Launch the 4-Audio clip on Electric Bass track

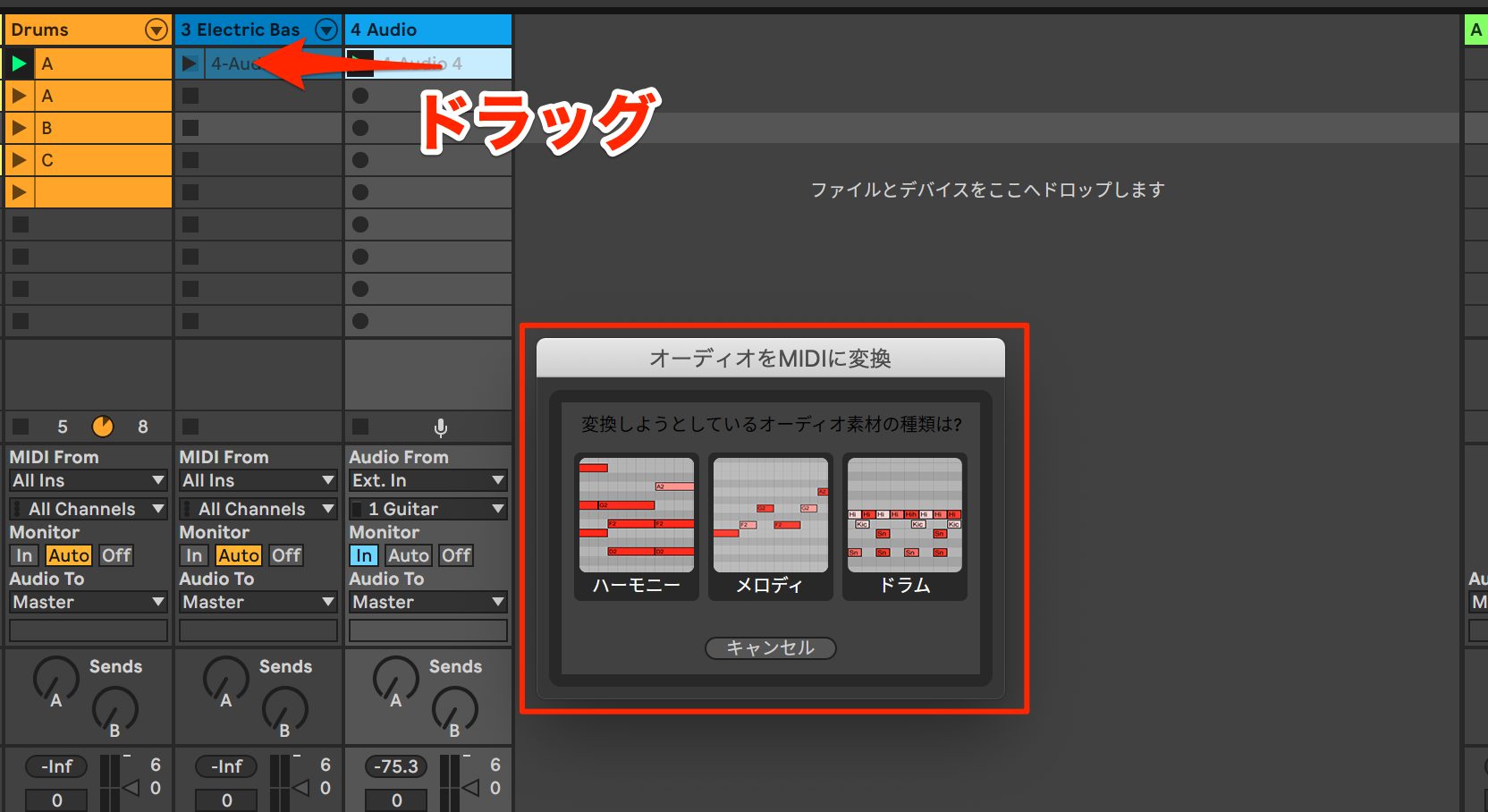190,63
